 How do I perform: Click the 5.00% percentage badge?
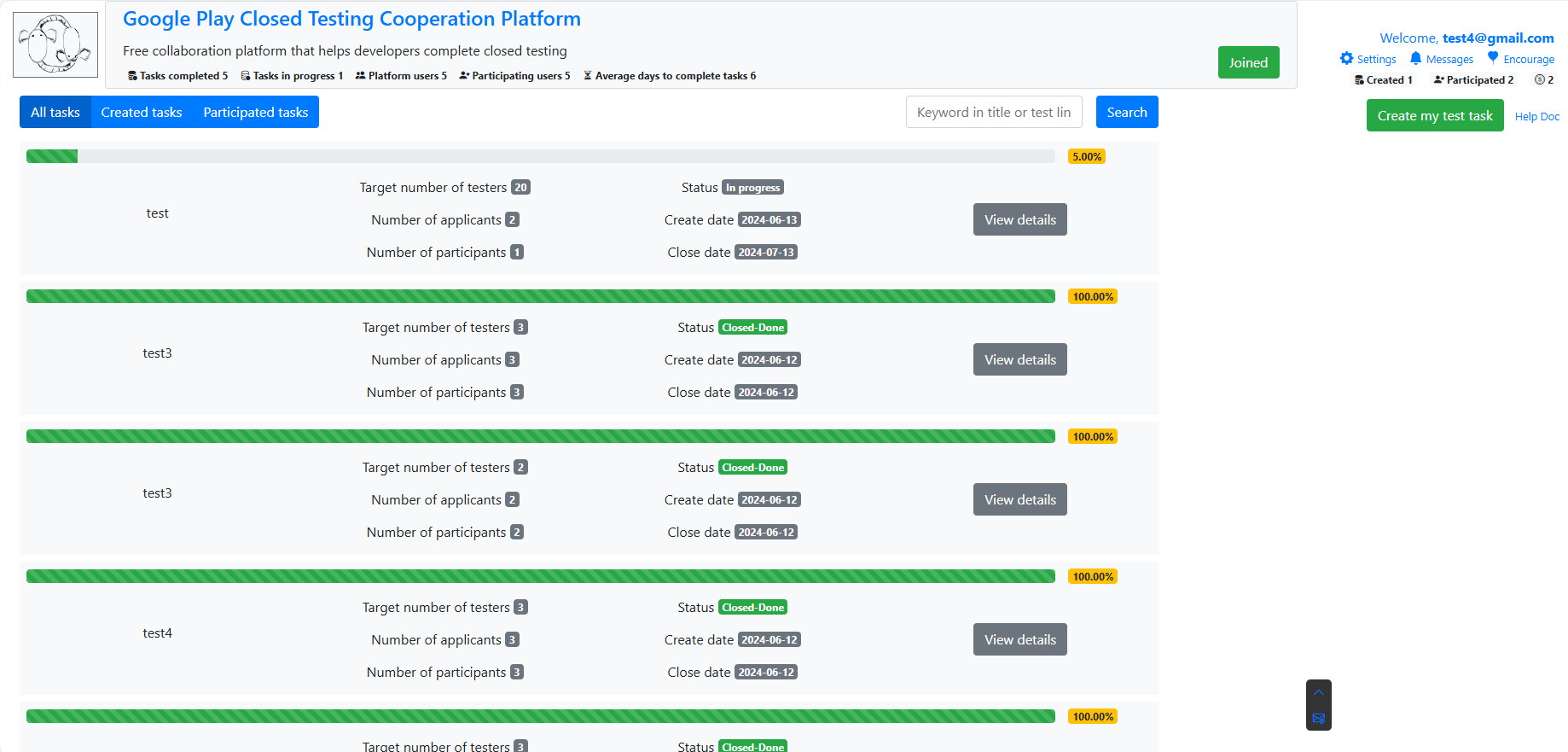tap(1087, 156)
